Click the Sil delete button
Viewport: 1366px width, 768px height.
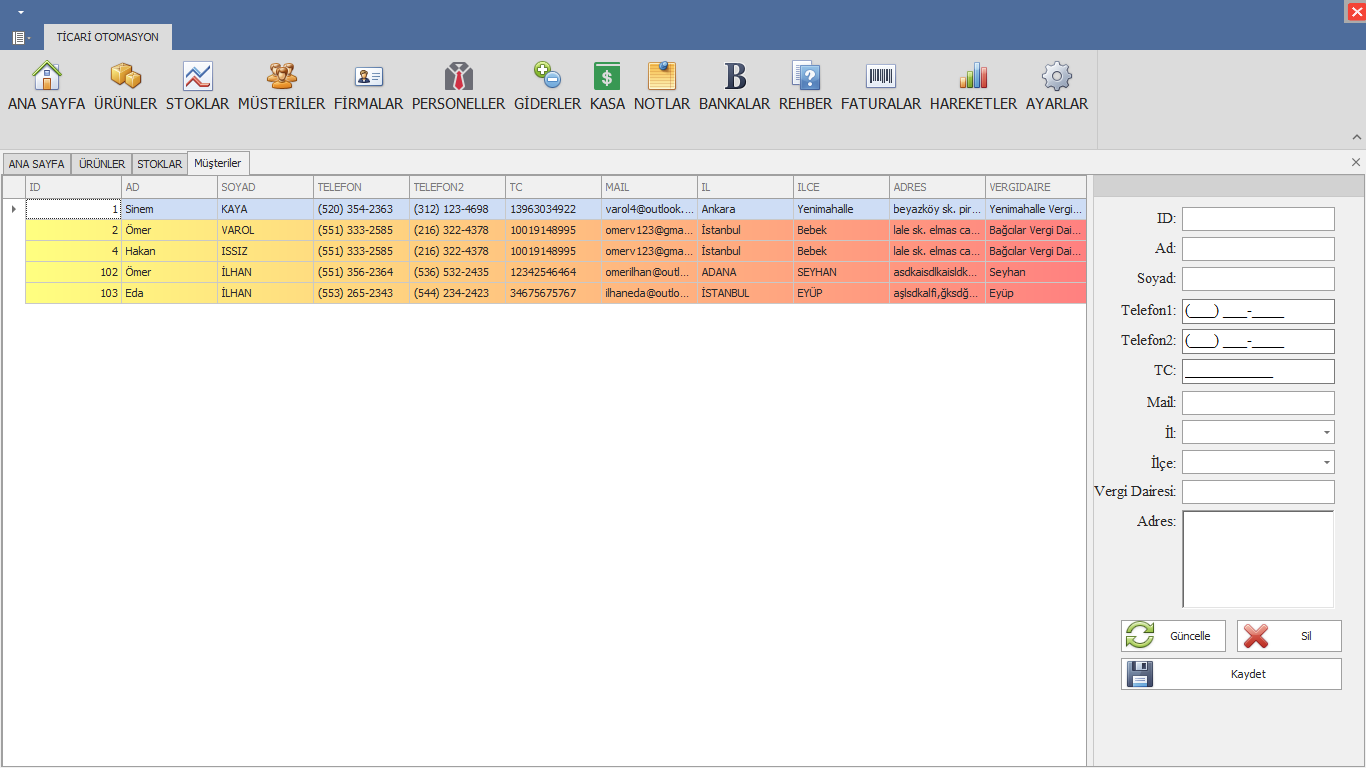(x=1289, y=636)
